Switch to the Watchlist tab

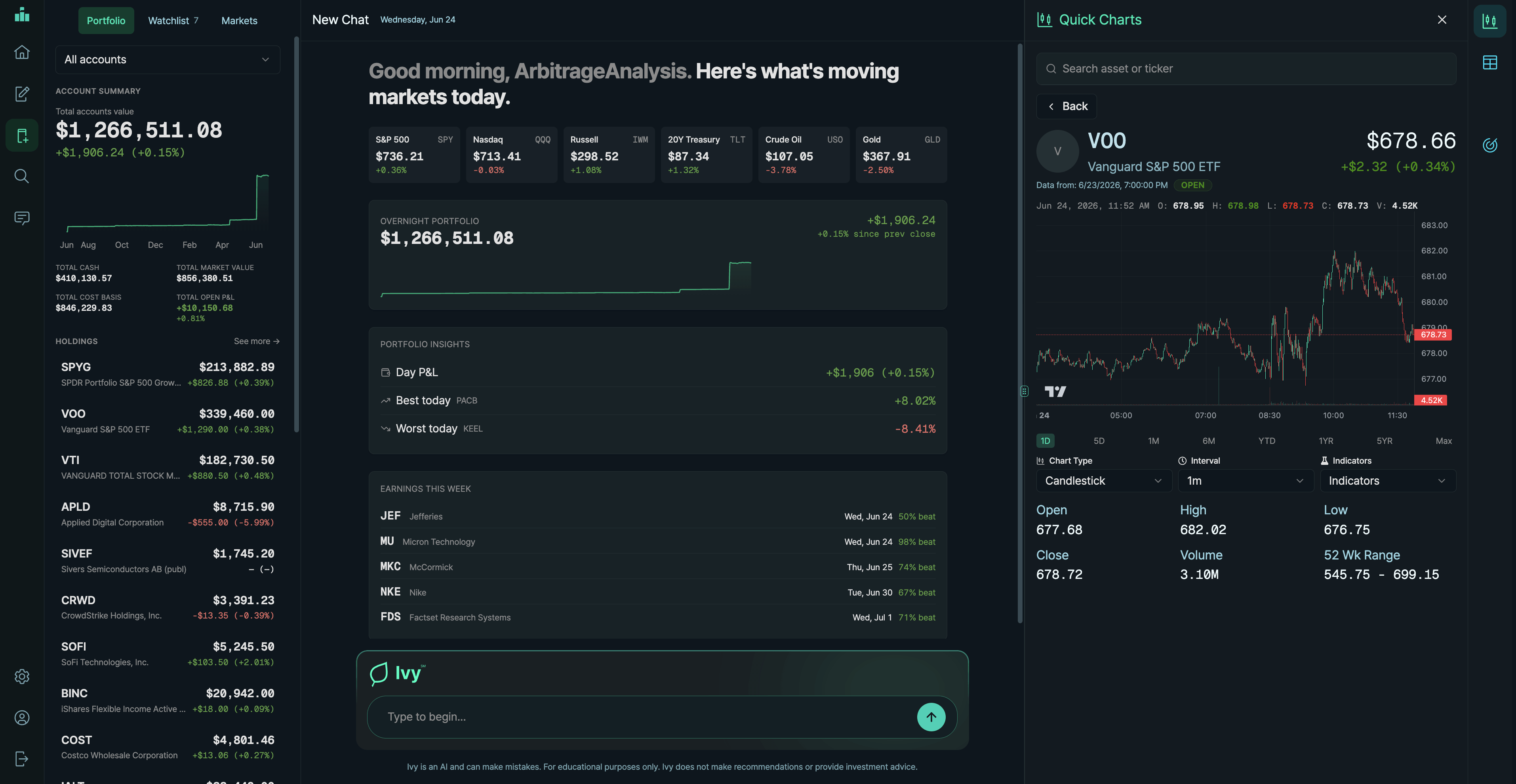tap(173, 21)
